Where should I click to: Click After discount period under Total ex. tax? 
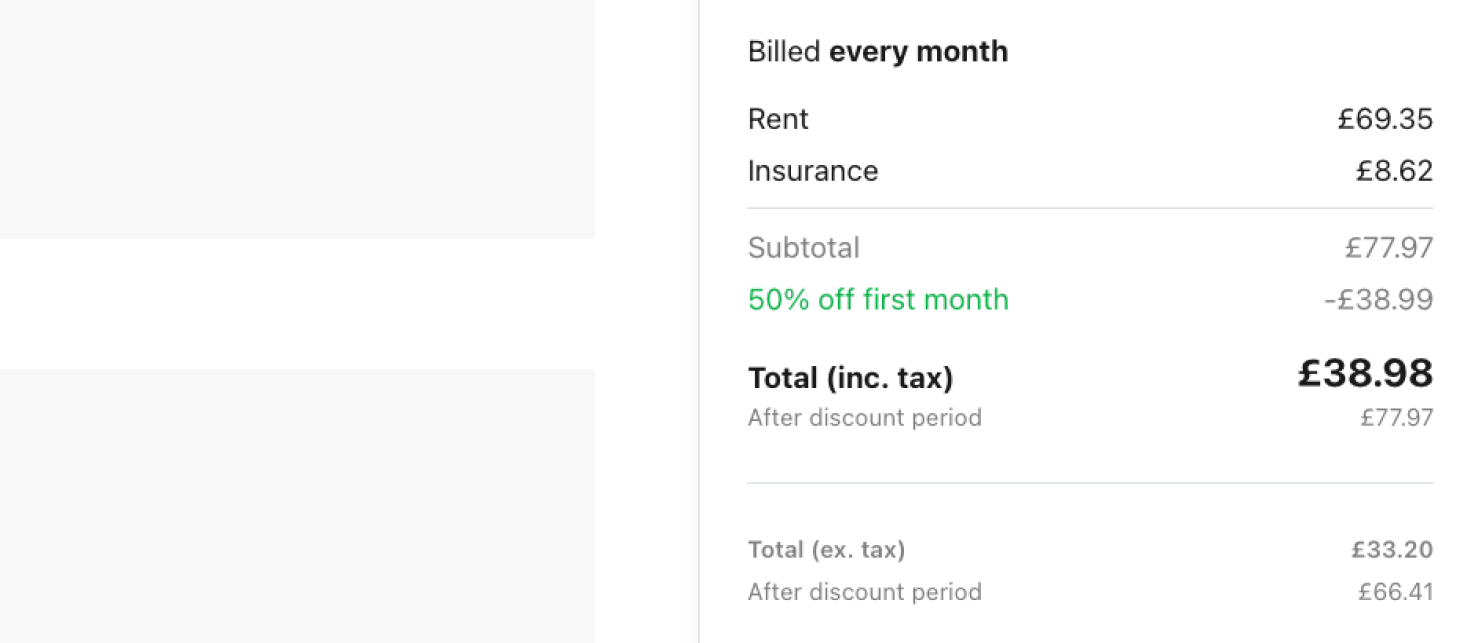point(865,591)
